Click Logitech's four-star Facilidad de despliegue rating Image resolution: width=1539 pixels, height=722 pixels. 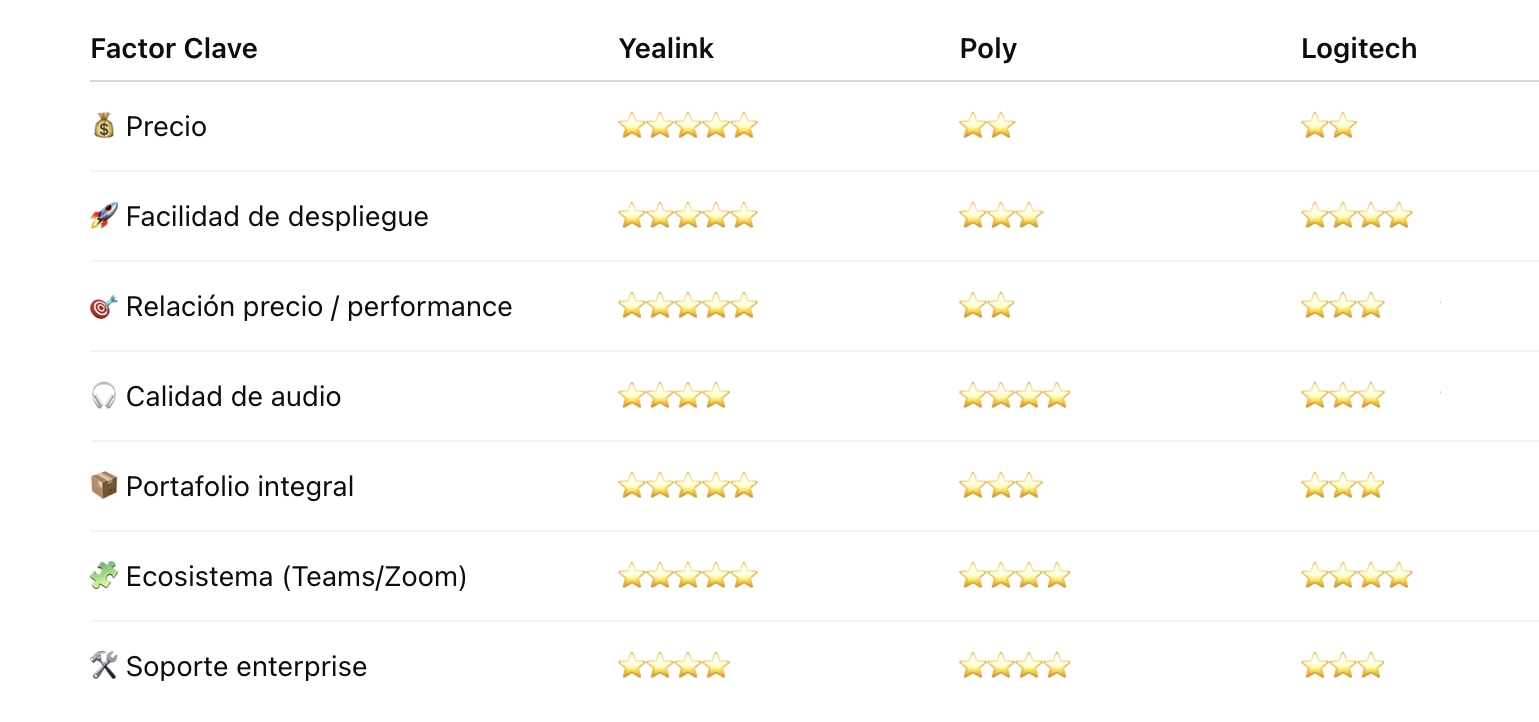(x=1356, y=216)
